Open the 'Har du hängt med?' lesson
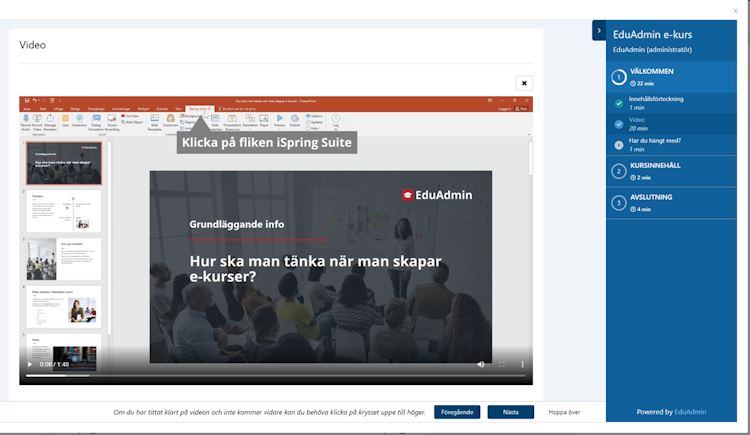Screen dimensions: 750x435 click(x=671, y=145)
